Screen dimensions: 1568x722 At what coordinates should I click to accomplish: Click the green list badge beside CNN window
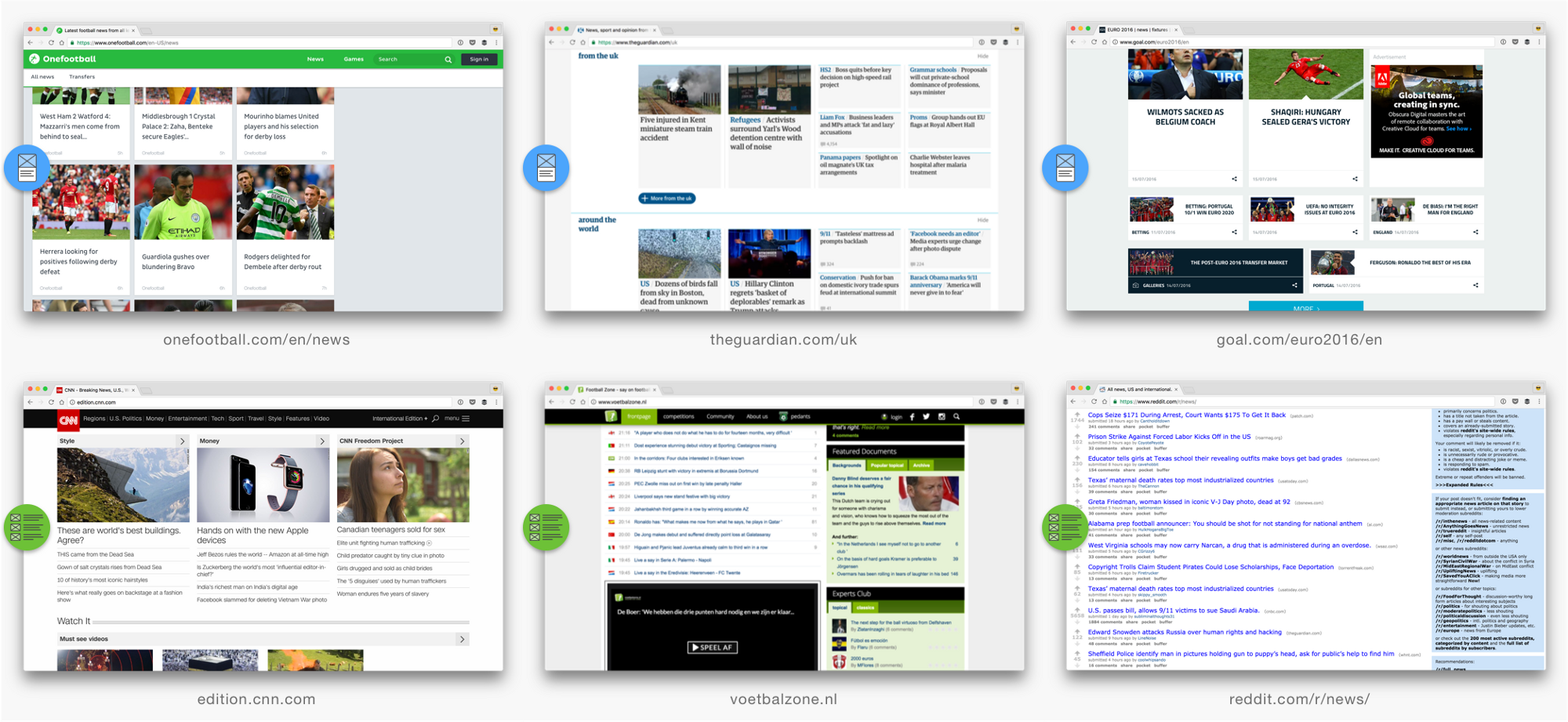click(x=27, y=527)
